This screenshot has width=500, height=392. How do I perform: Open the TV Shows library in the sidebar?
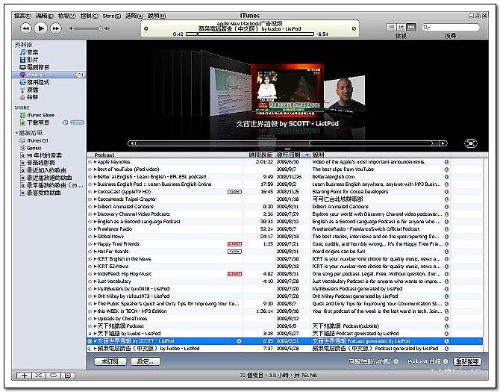click(x=34, y=67)
